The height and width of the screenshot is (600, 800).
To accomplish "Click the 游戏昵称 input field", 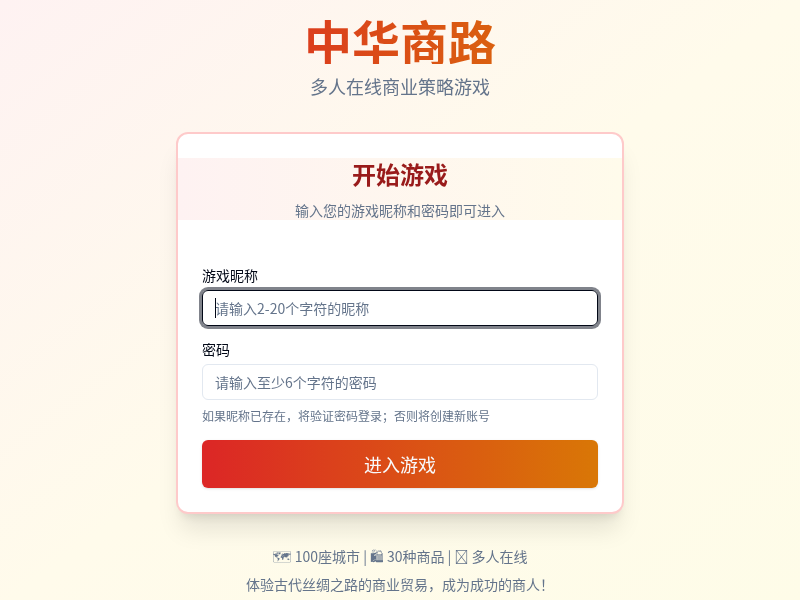I will 400,308.
